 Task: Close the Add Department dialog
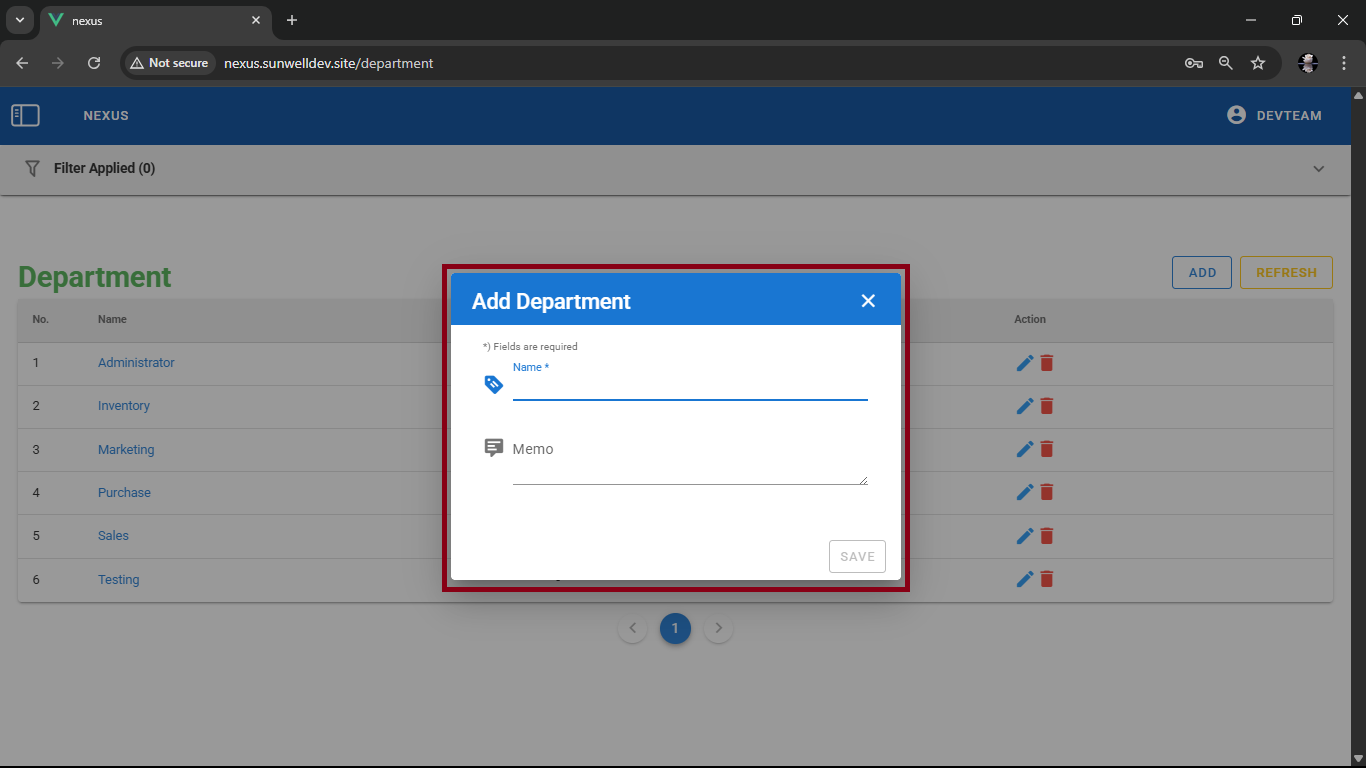tap(868, 301)
